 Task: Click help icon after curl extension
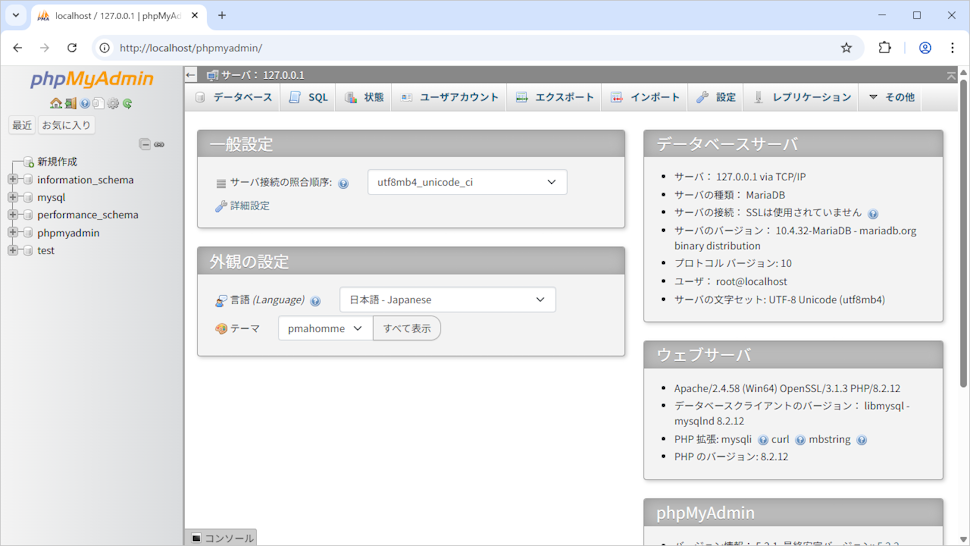[800, 440]
